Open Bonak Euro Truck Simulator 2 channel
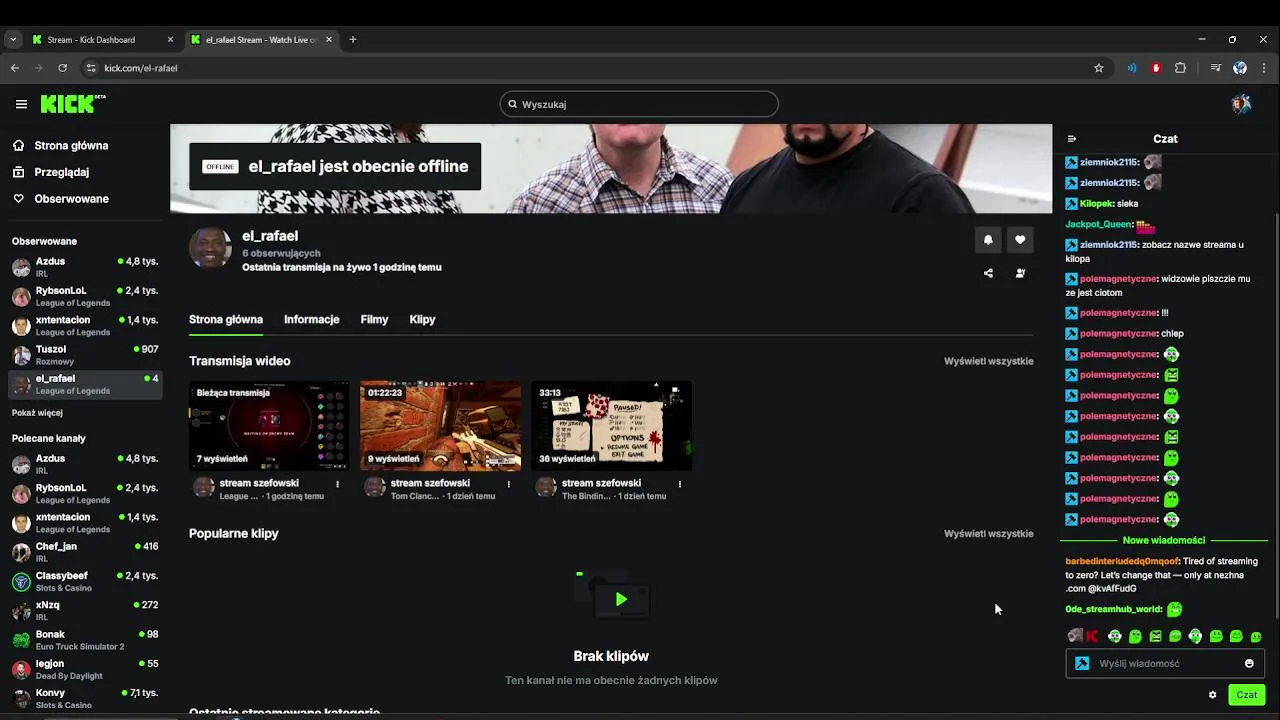This screenshot has width=1280, height=720. tap(85, 640)
